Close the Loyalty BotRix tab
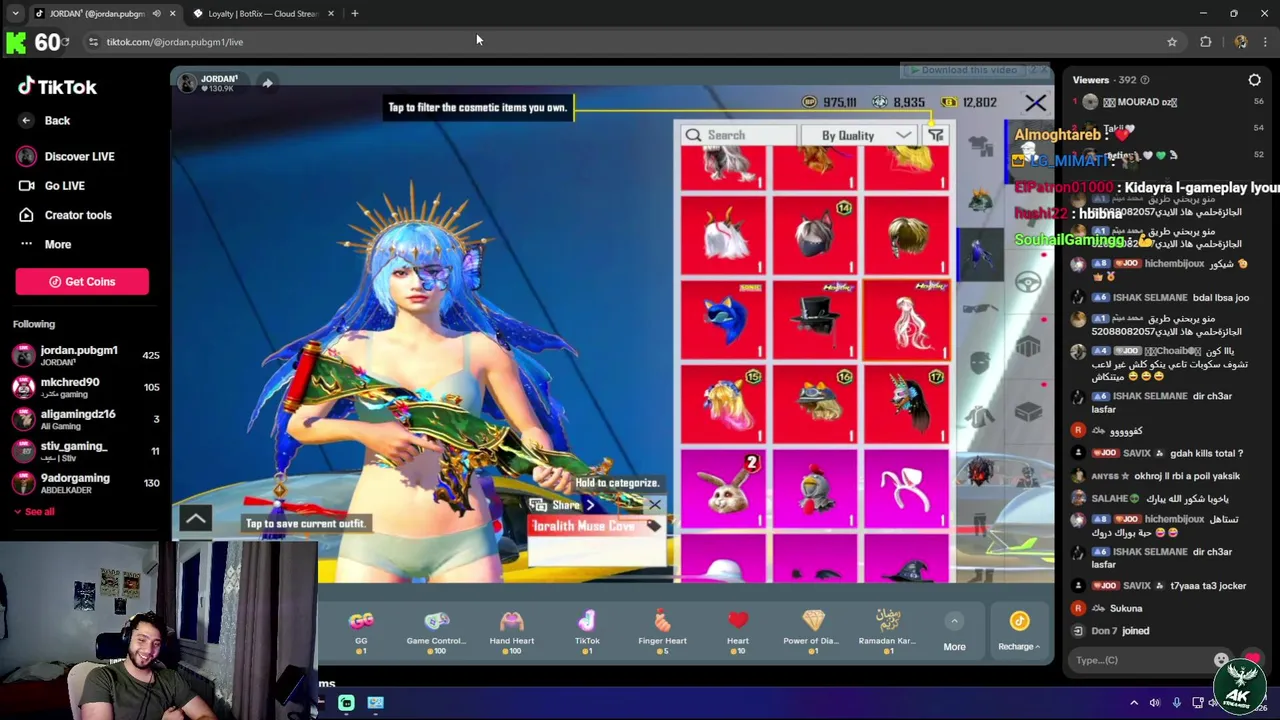The width and height of the screenshot is (1280, 720). pos(330,14)
